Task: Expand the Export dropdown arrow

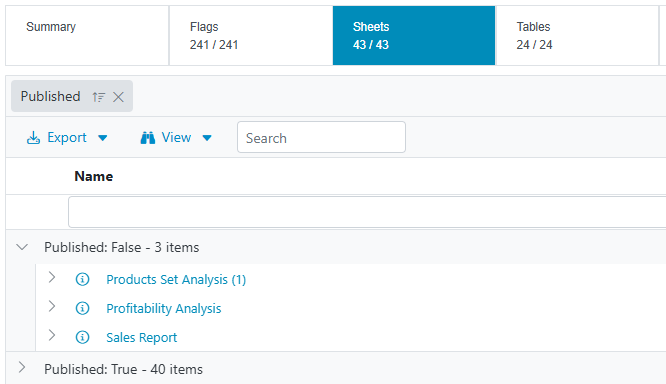Action: tap(102, 138)
